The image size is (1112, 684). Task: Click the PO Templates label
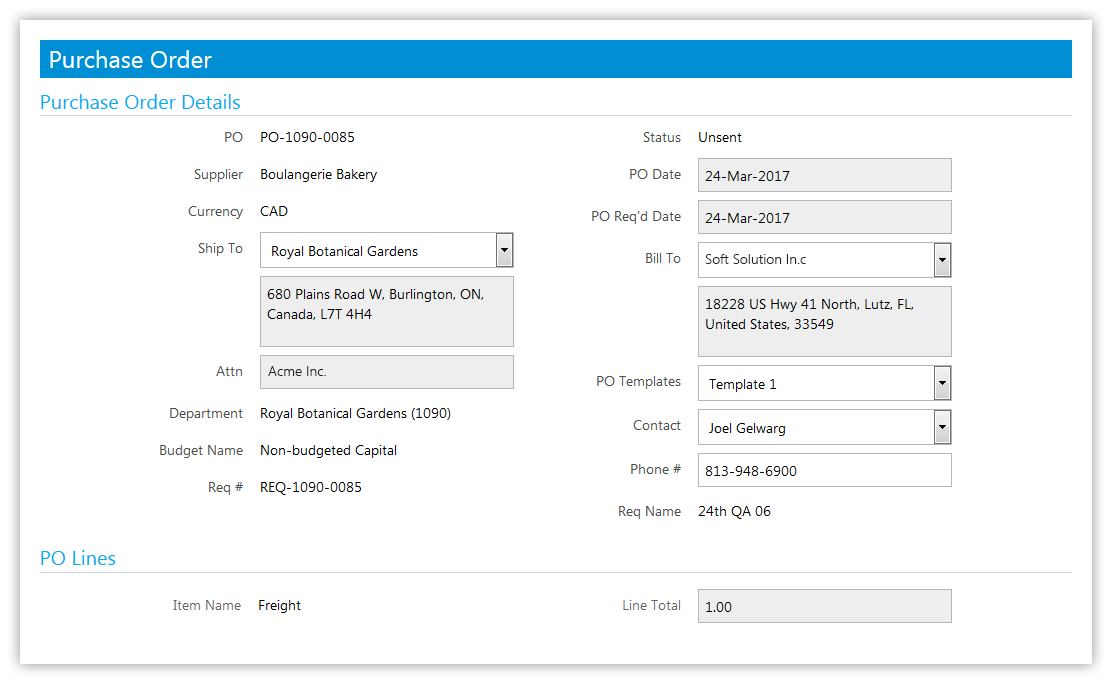point(638,382)
